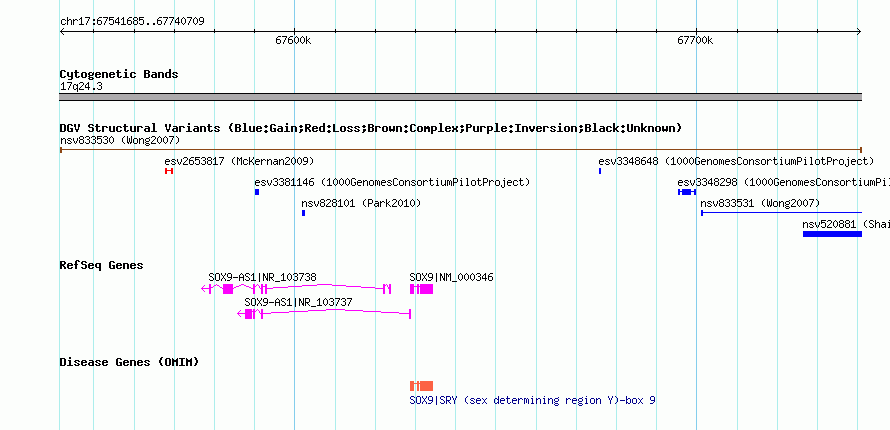Open SOX9-AS1|NR_103737 transcript label

298,302
